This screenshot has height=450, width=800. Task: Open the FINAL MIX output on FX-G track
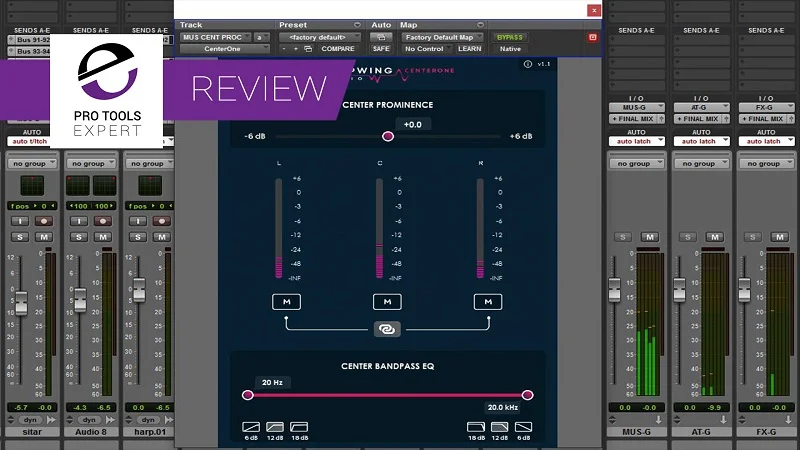click(762, 119)
